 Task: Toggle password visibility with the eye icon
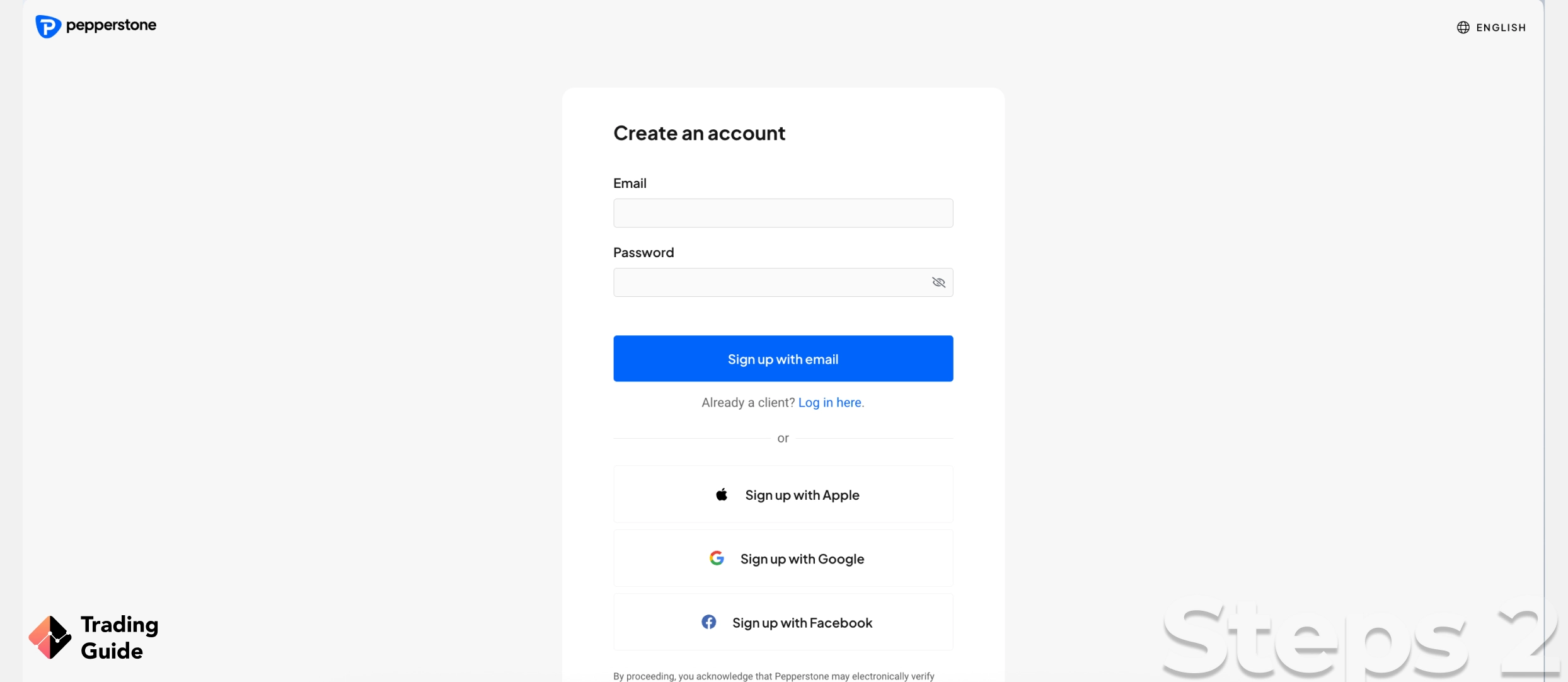tap(938, 282)
